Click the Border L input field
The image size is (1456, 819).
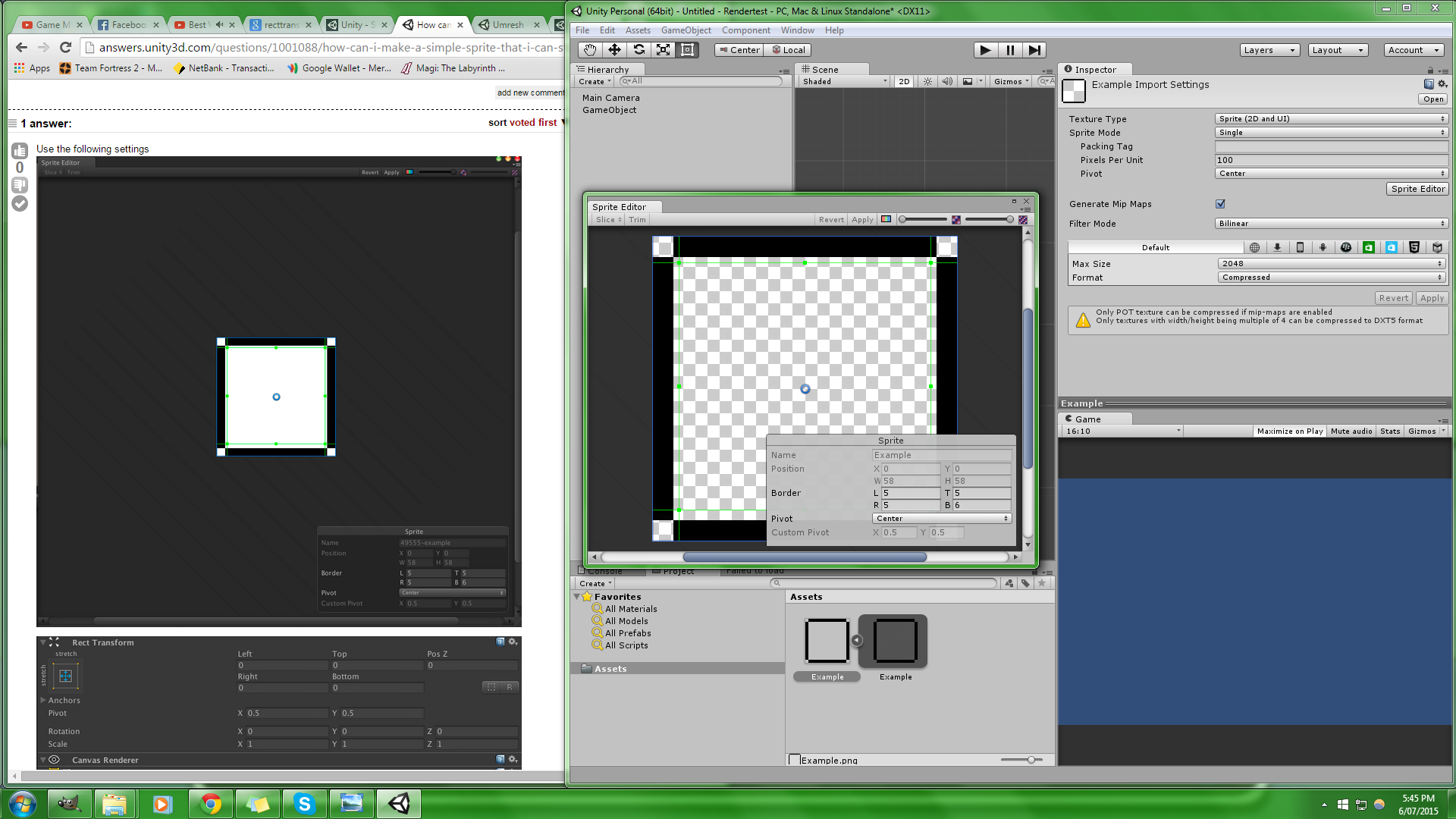point(910,493)
